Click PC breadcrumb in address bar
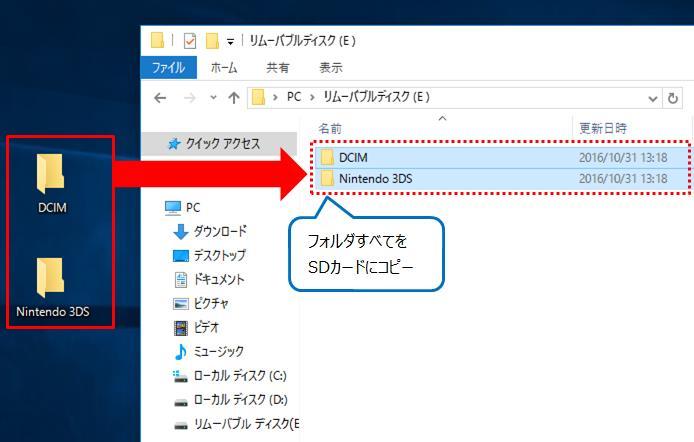Screen dimensions: 694x442 click(x=294, y=97)
